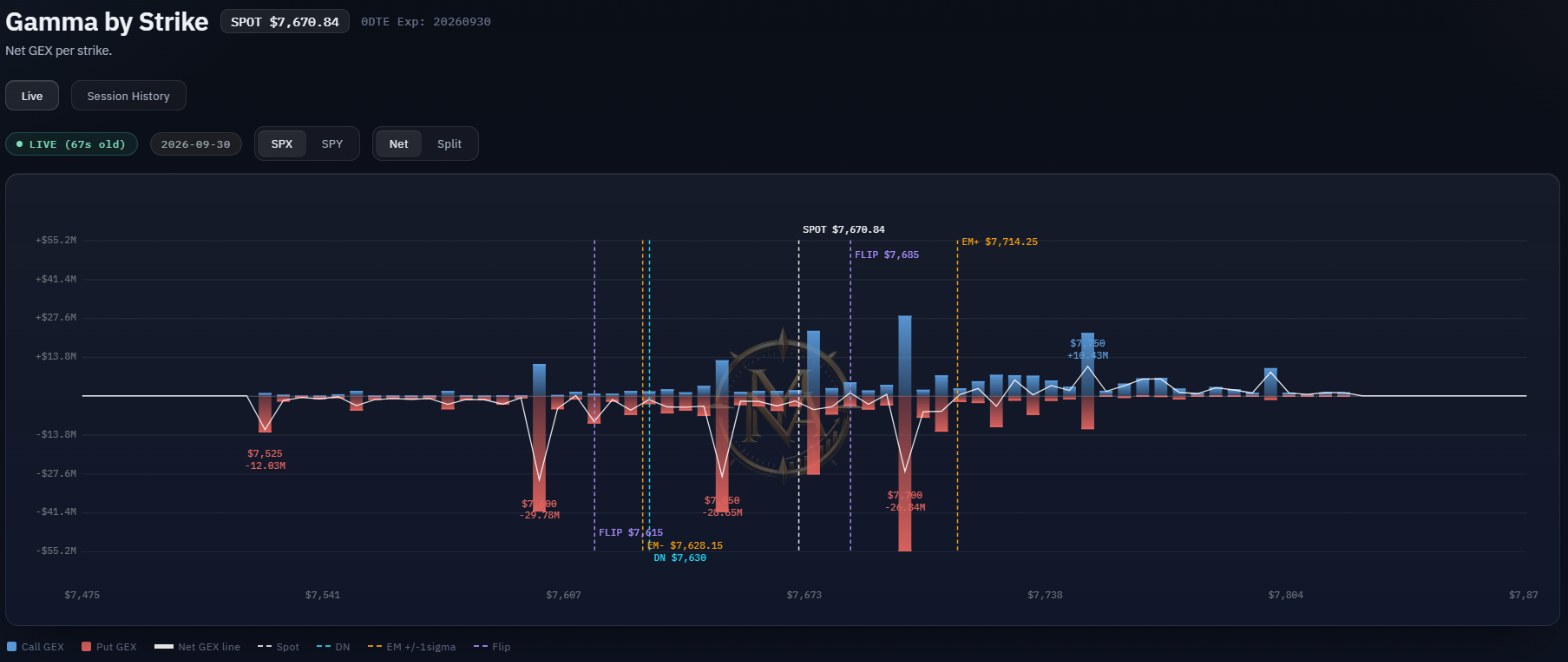1568x662 pixels.
Task: Click the -$13.8M y-axis label
Action: (56, 435)
